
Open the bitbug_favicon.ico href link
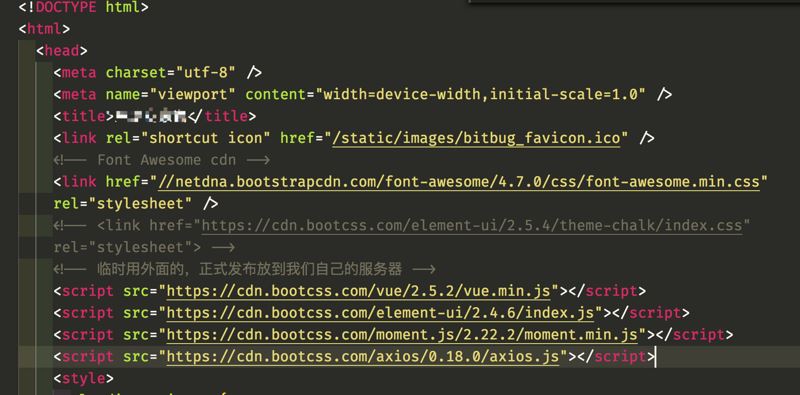coord(476,138)
